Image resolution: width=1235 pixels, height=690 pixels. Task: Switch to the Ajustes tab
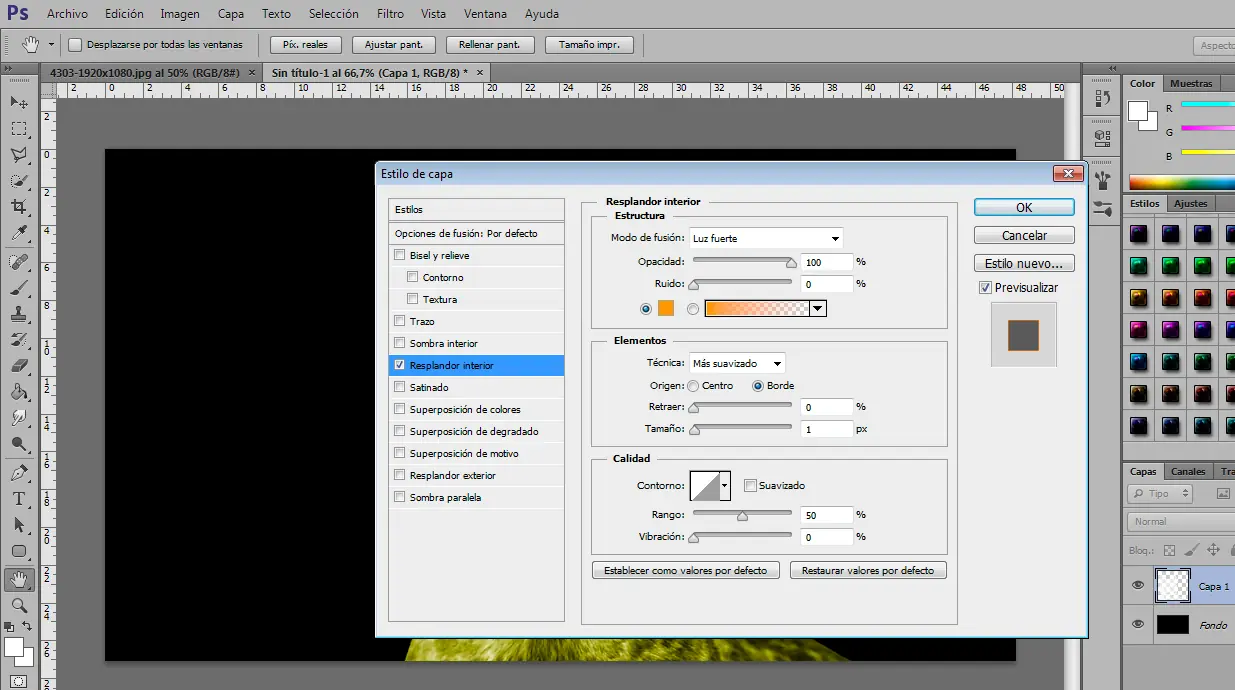[1190, 204]
